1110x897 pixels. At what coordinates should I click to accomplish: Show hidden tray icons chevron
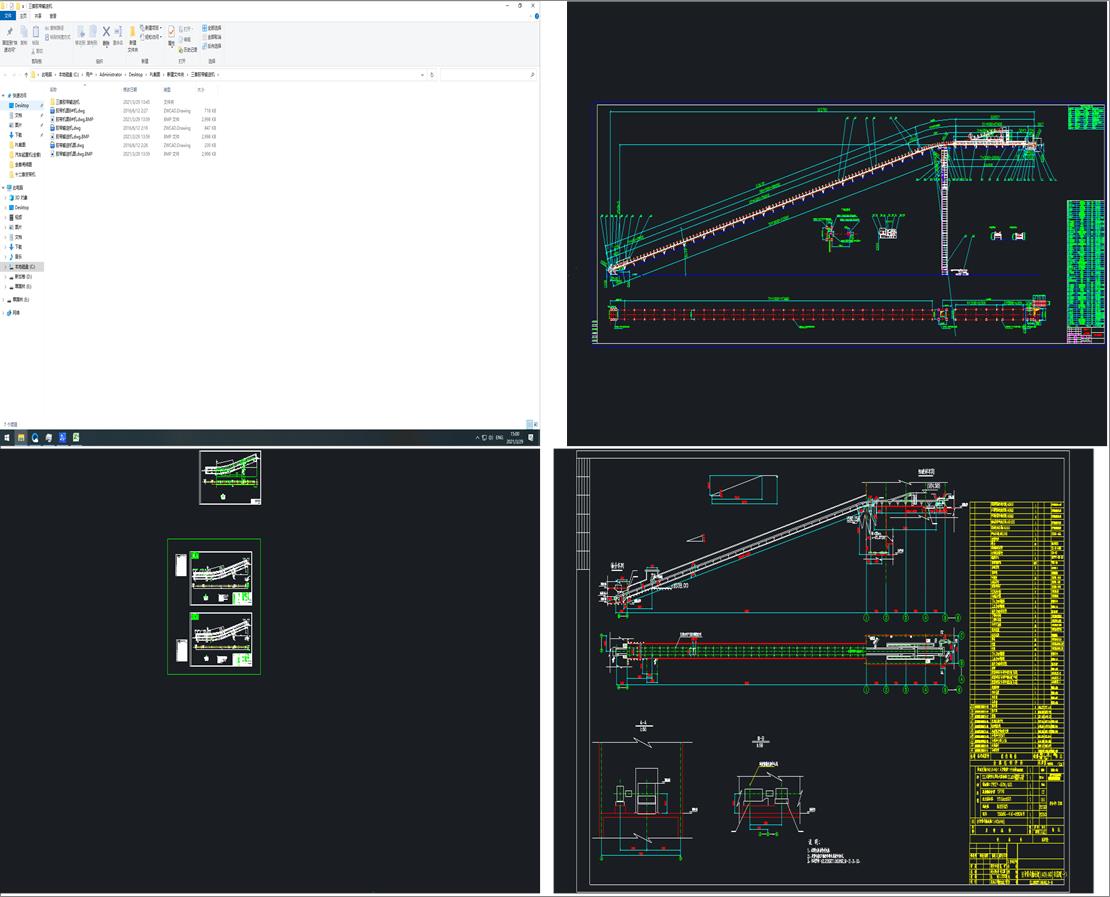pyautogui.click(x=477, y=438)
